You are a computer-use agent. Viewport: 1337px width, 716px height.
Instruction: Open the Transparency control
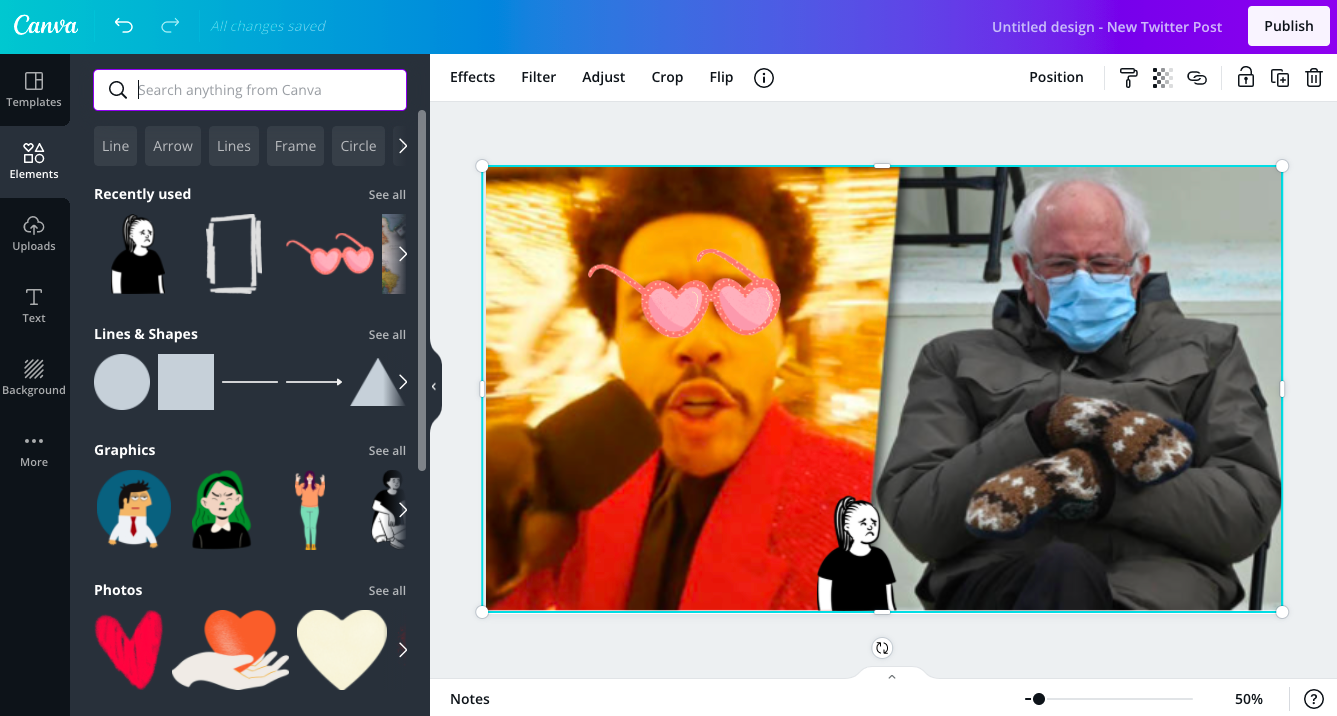pyautogui.click(x=1162, y=77)
